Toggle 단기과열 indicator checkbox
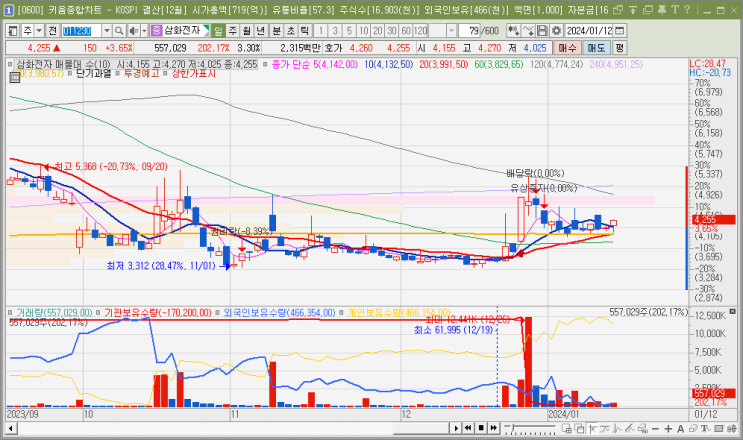 [72, 73]
